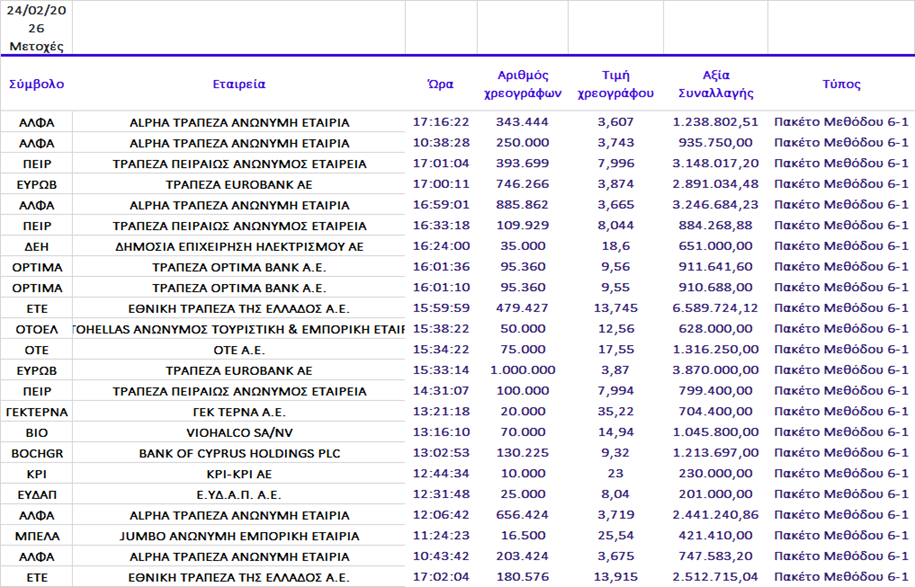Select time cell 14:31:07

(441, 391)
